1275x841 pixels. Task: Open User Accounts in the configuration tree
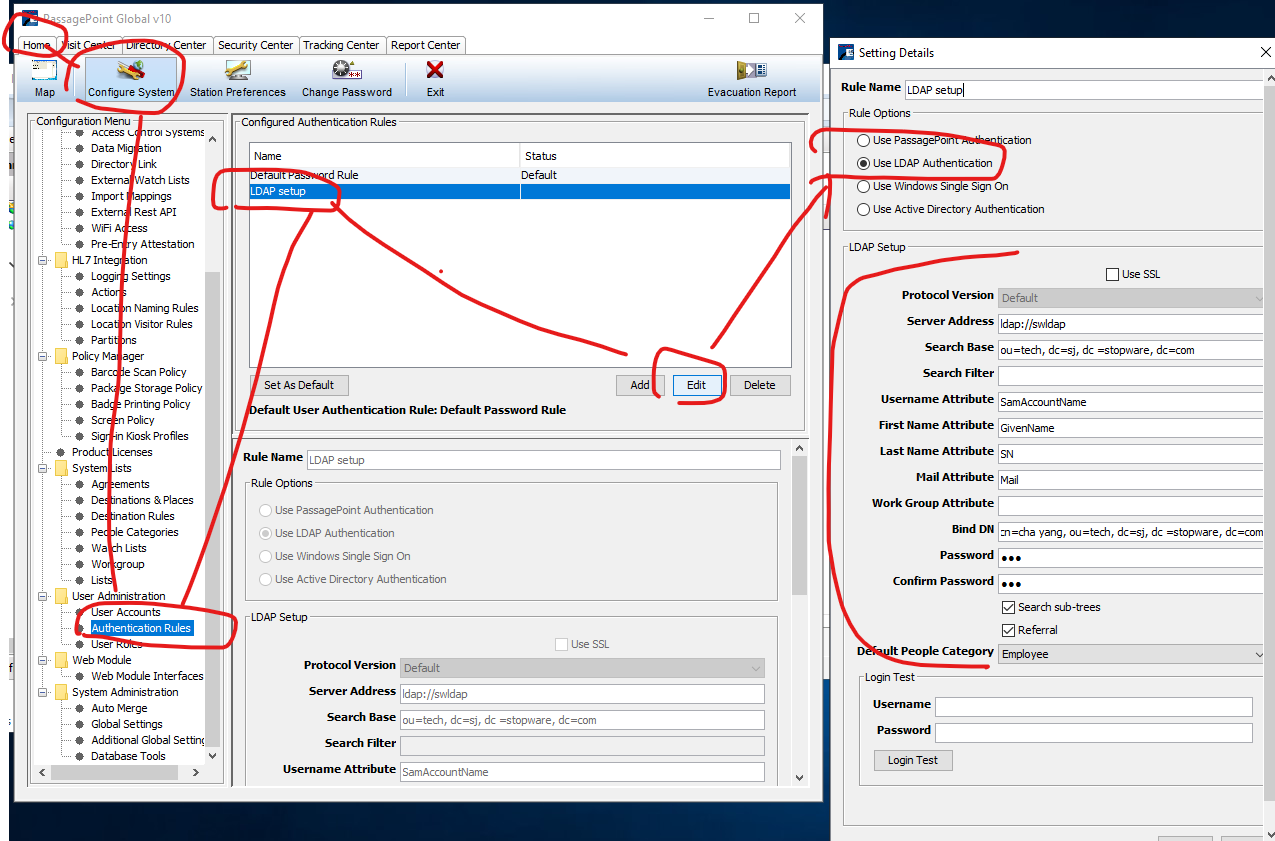tap(126, 612)
